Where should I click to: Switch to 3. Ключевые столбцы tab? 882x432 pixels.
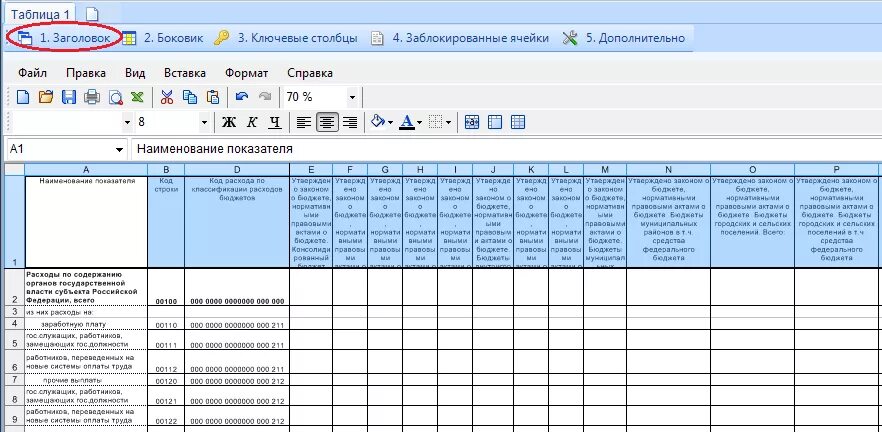point(286,38)
